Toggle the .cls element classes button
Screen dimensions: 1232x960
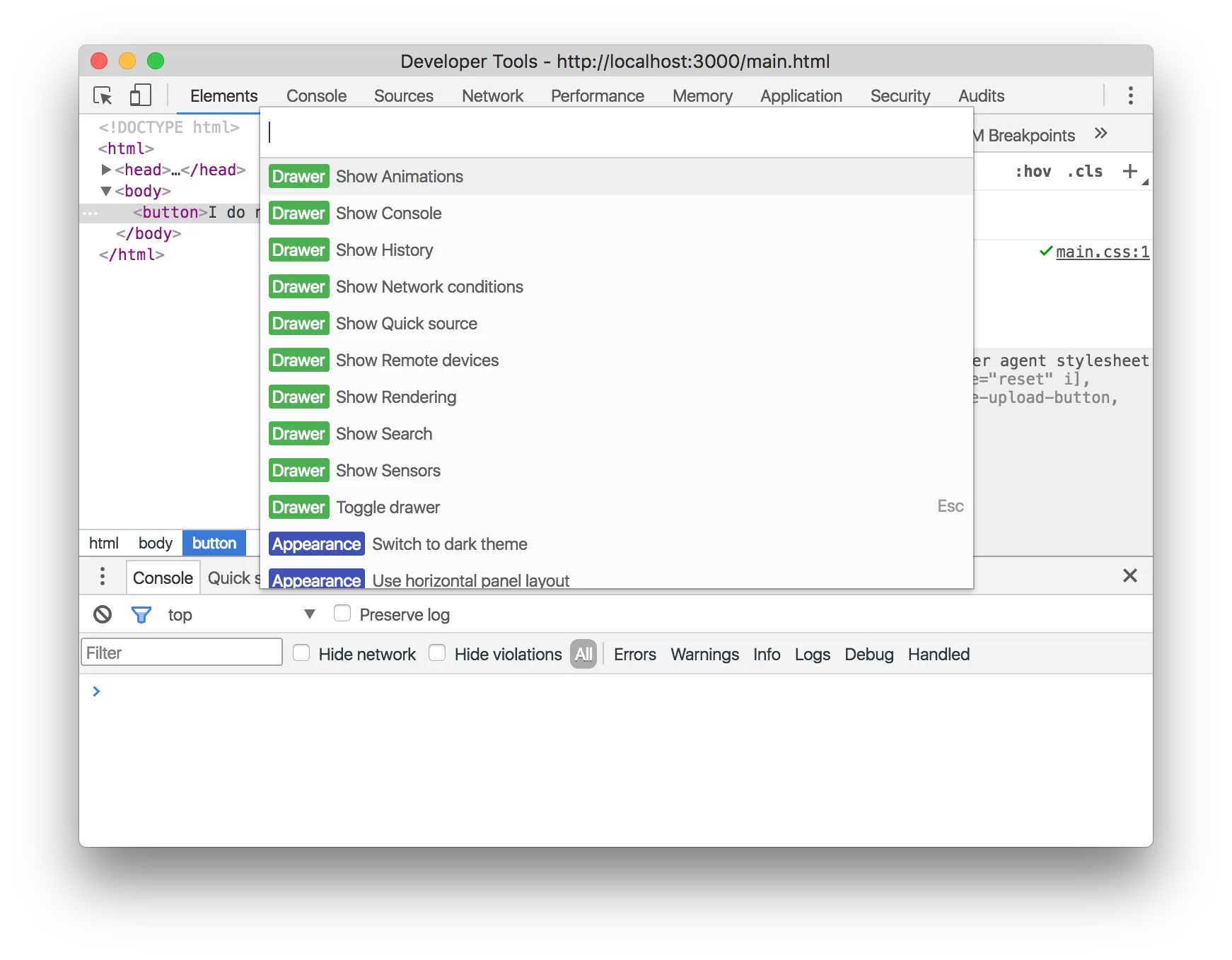[1085, 171]
